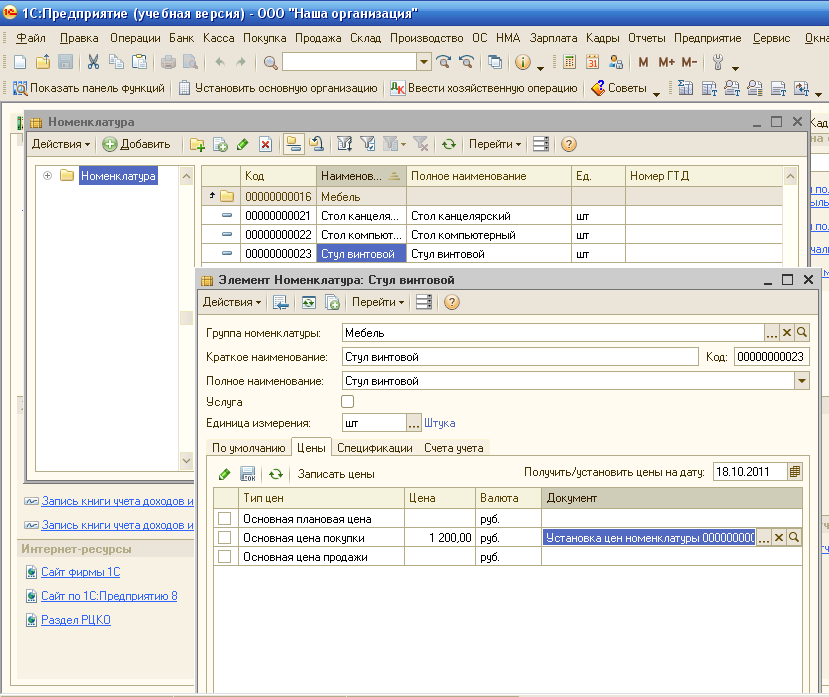Click Ввести хозяйственную операцию

484,88
